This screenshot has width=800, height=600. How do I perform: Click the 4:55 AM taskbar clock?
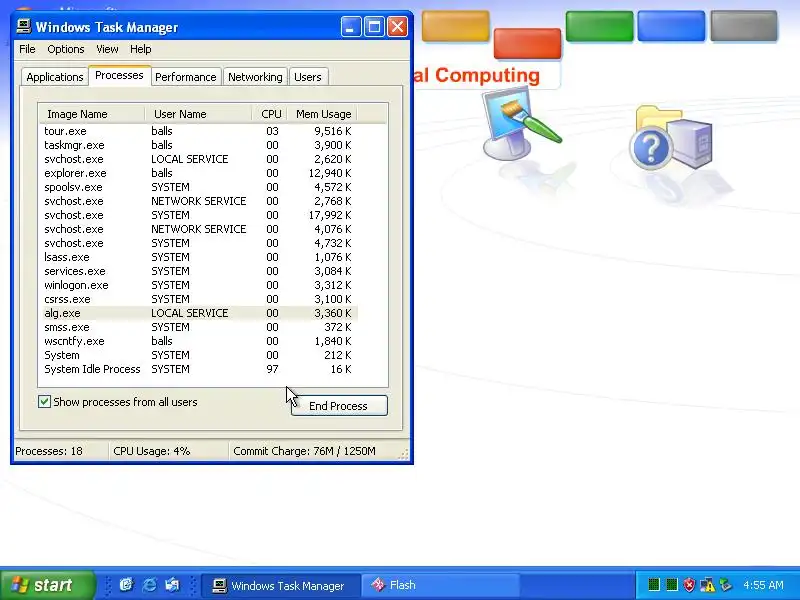763,585
